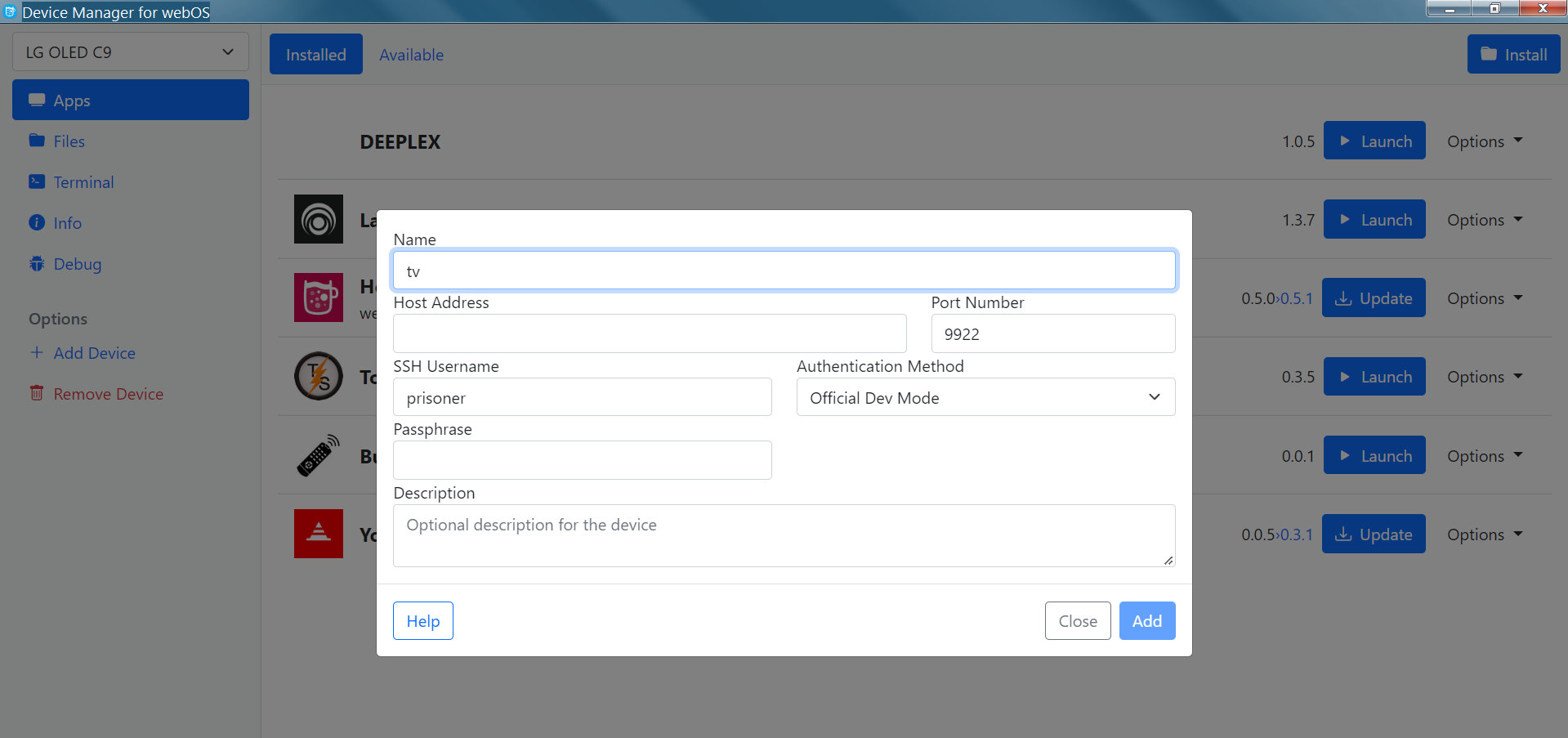Screen dimensions: 1568x738
Task: Click the Files folder icon in sidebar
Action: 37,141
